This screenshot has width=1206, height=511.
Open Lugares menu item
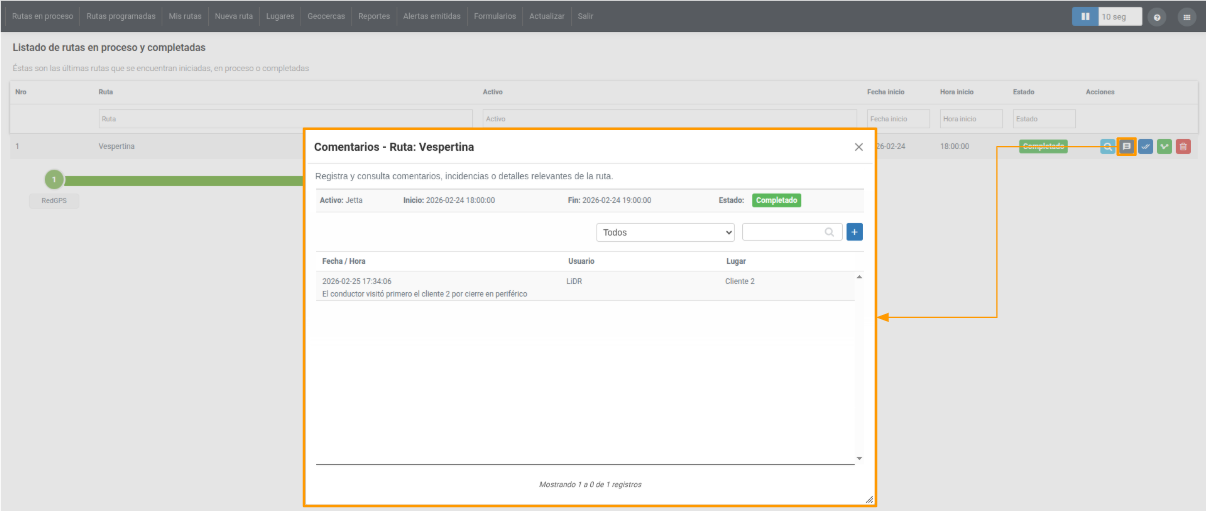pos(280,16)
